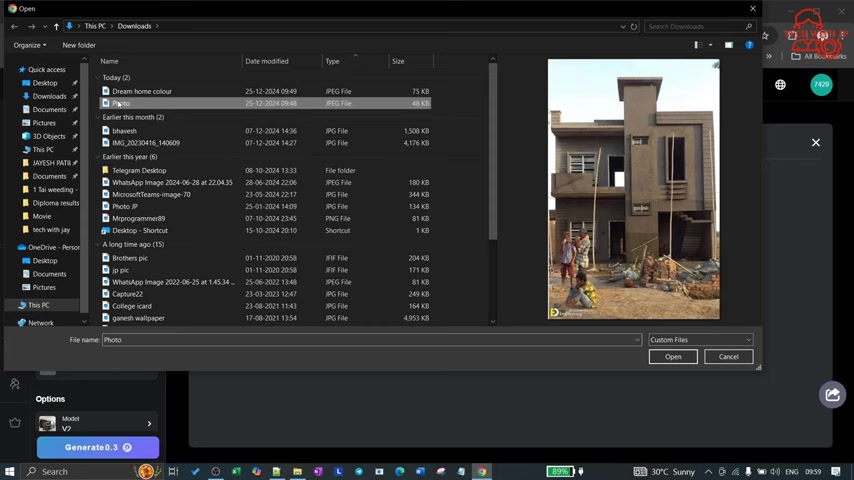Collapse the Earlier this year group
Viewport: 854px width, 480px height.
pyautogui.click(x=97, y=157)
